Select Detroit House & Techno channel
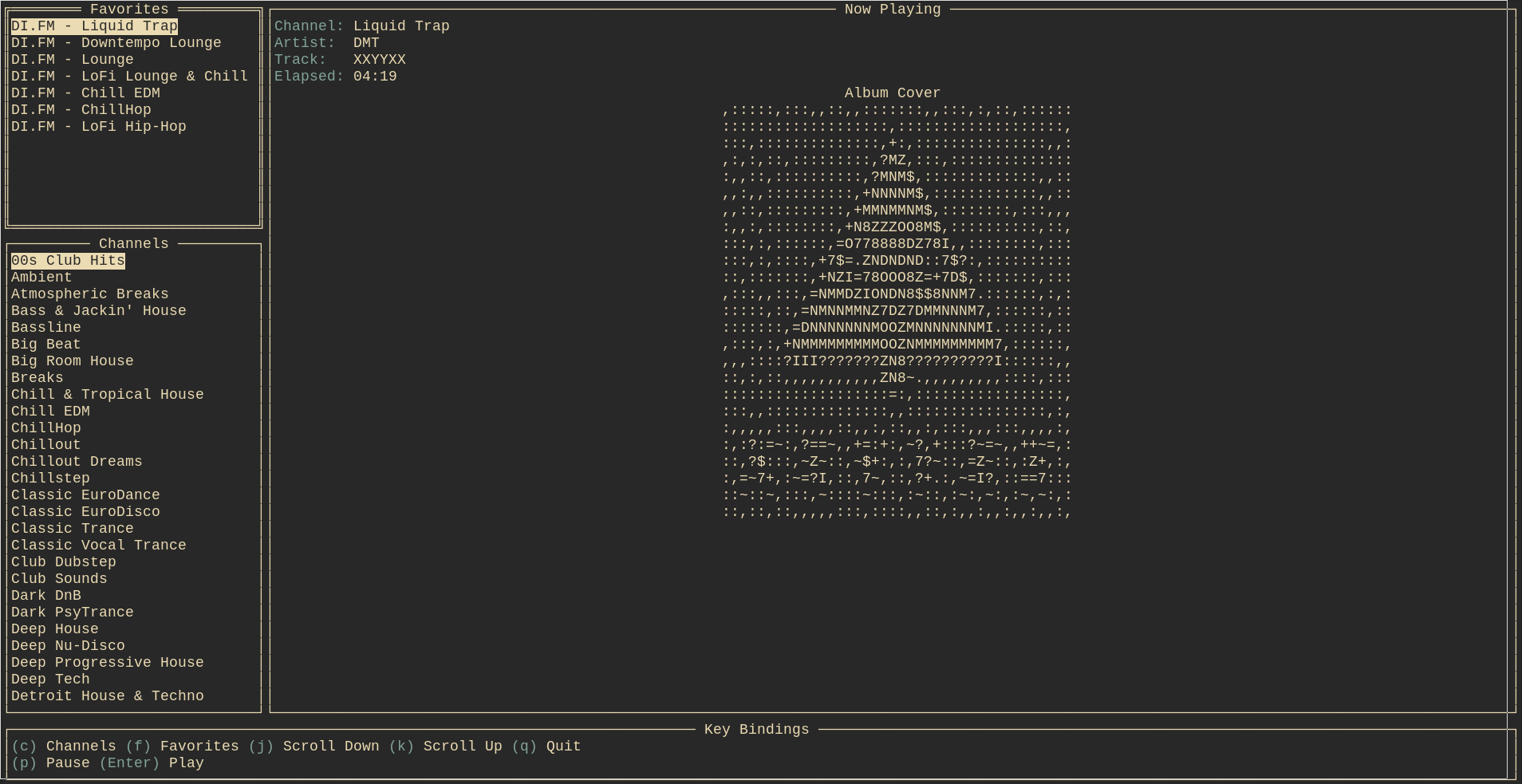 (108, 695)
